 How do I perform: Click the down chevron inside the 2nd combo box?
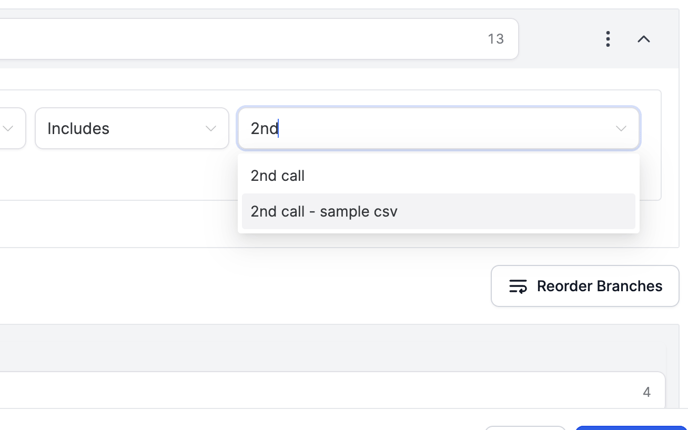tap(621, 128)
